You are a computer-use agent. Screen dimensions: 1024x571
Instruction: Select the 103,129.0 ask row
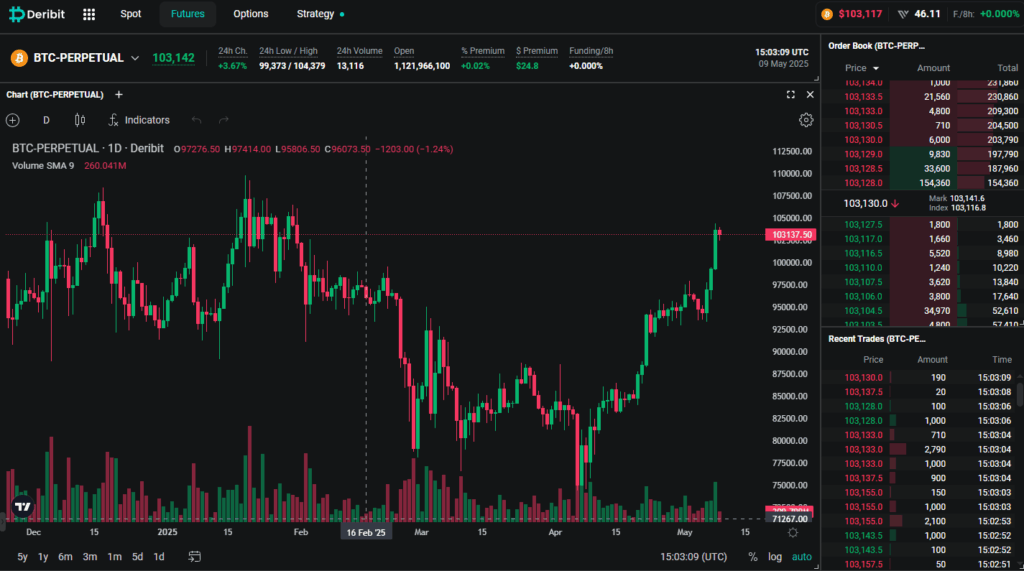[922, 154]
